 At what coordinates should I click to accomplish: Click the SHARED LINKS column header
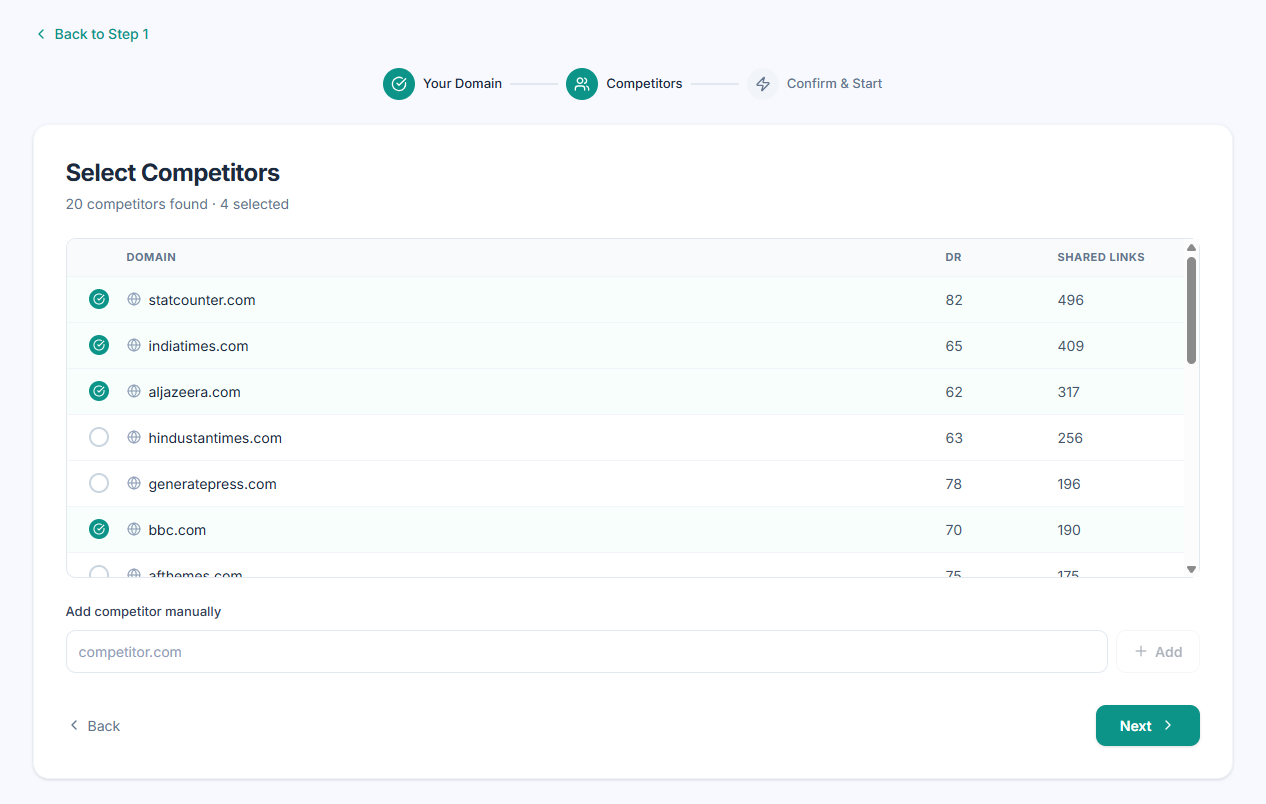(1101, 257)
